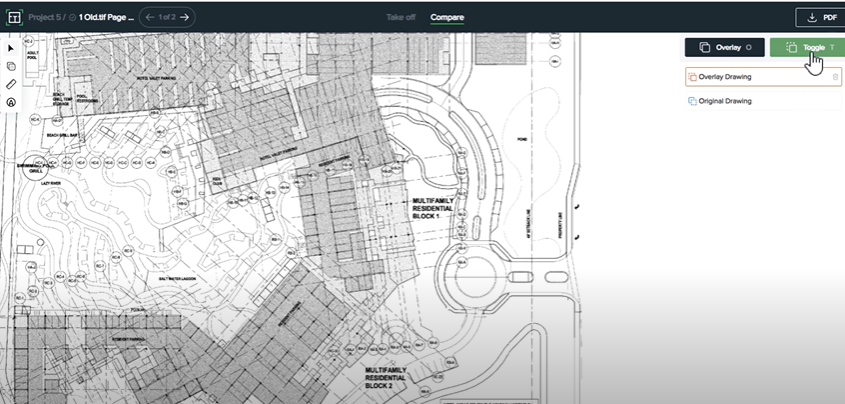Go to the previous page with left arrow
The height and width of the screenshot is (404, 845).
tap(150, 17)
